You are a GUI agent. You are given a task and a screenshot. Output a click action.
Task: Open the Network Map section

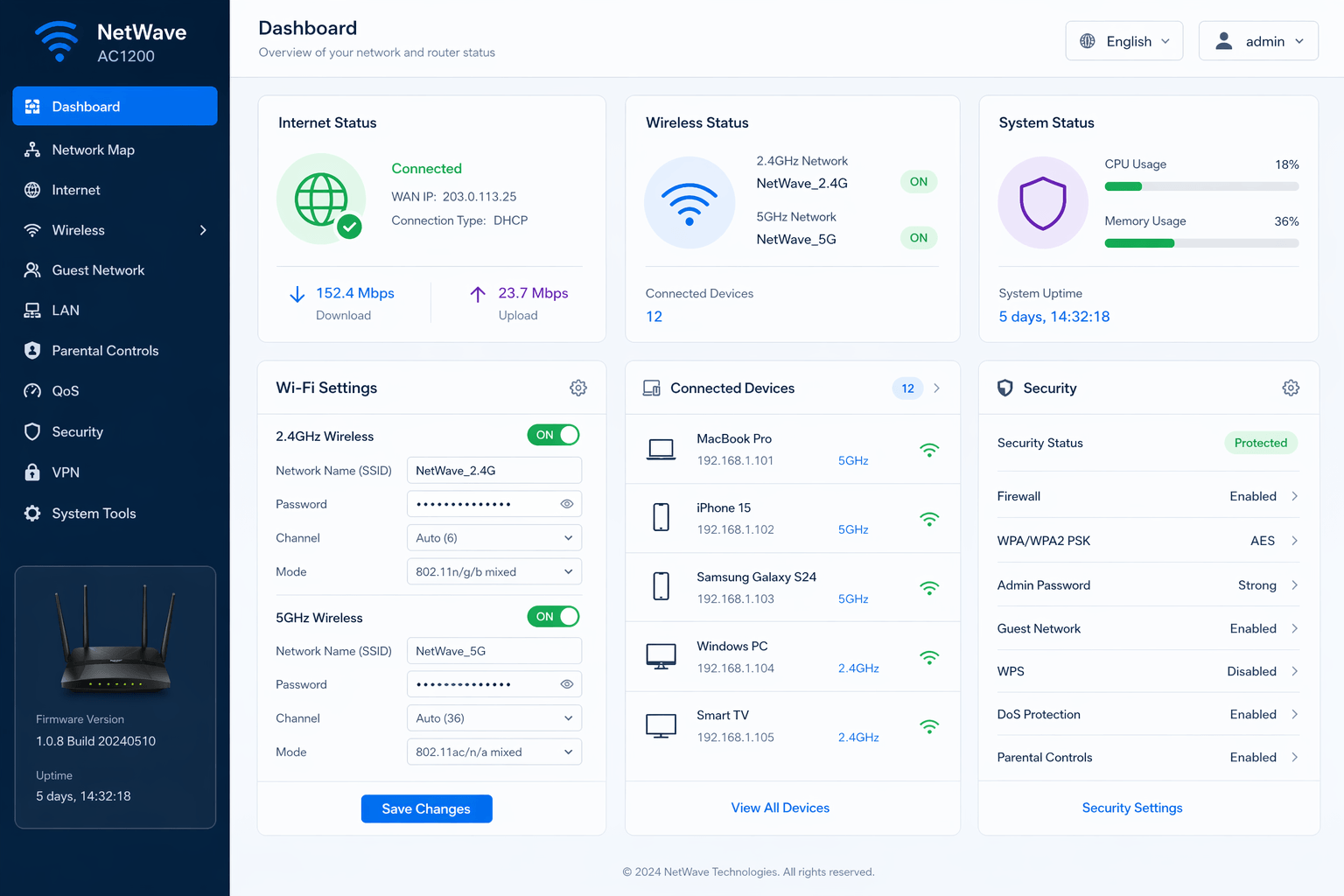93,150
